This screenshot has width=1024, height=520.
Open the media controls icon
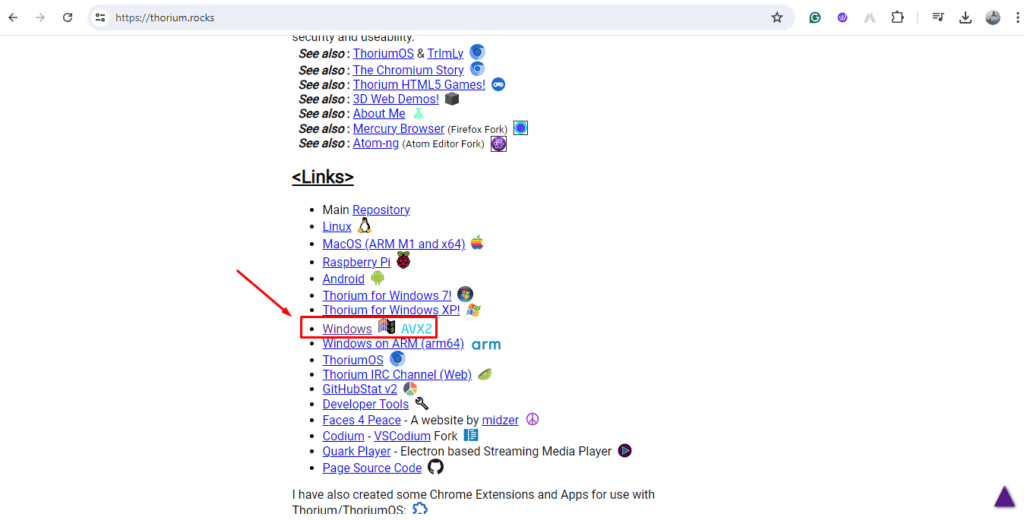coord(938,18)
